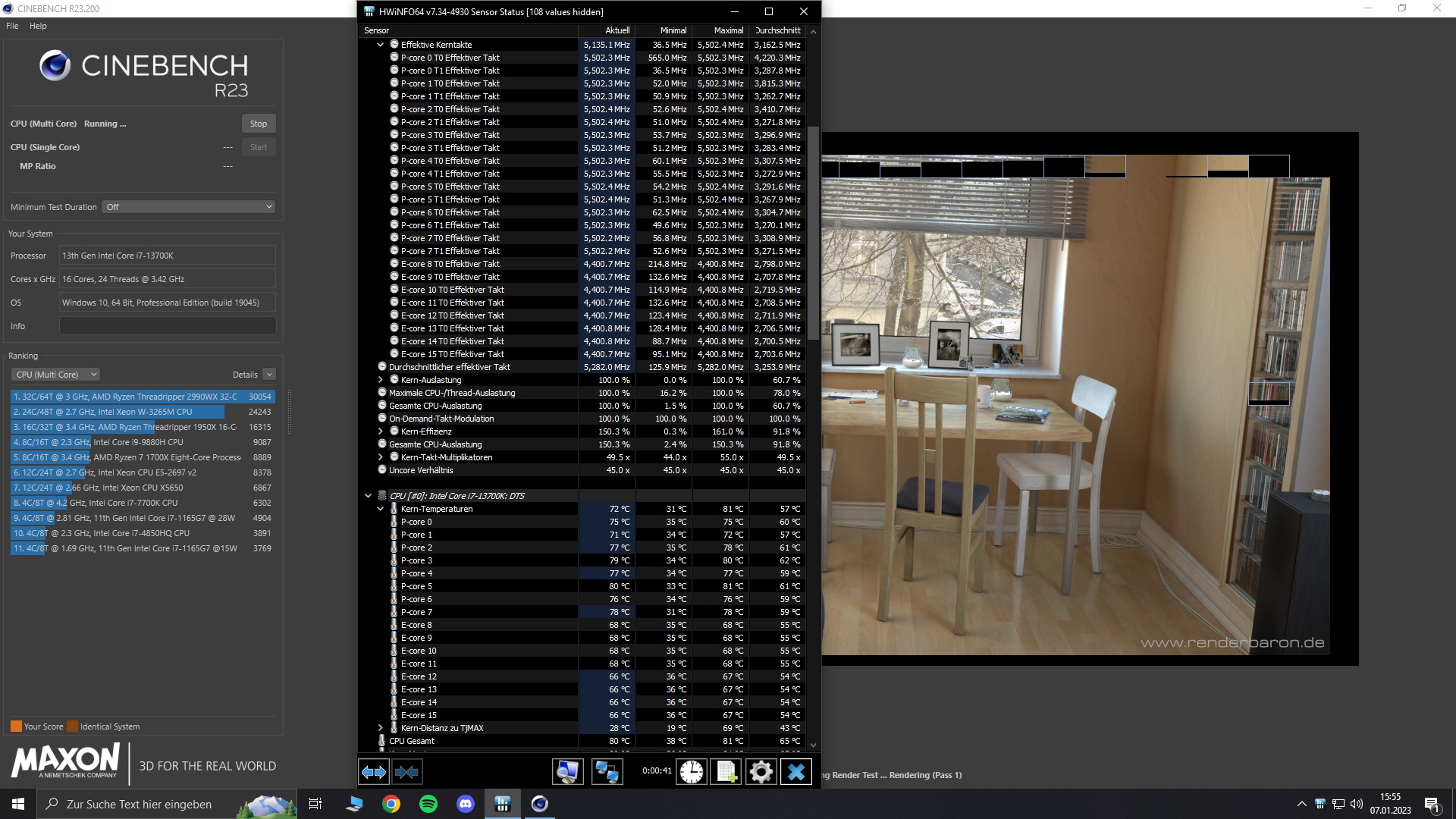Click the Info text field
This screenshot has height=819, width=1456.
[167, 326]
